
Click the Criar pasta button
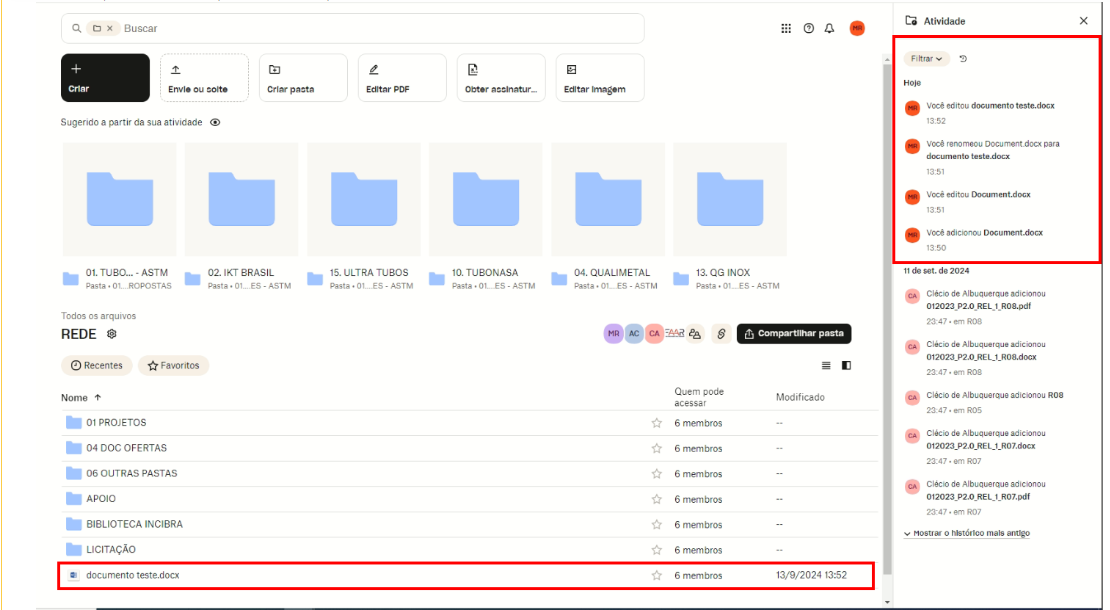pyautogui.click(x=303, y=78)
